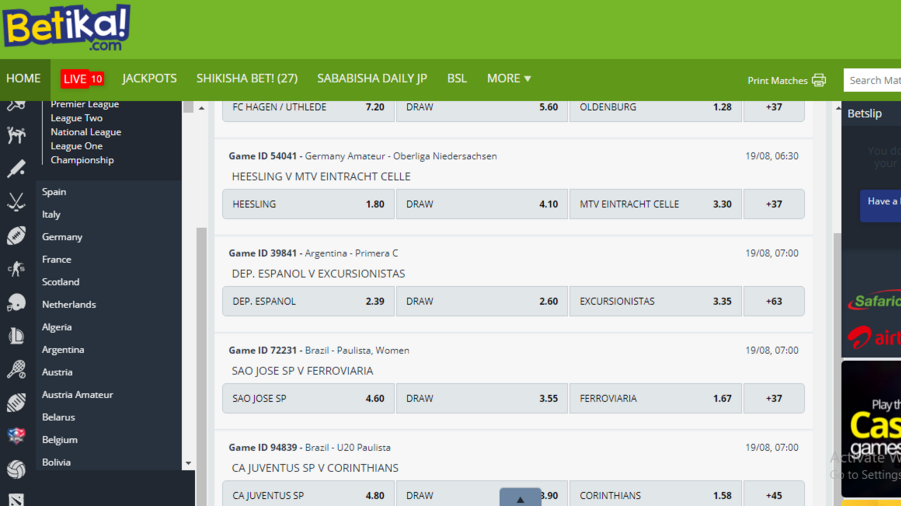Click the printer icon beside Print Matches

819,80
